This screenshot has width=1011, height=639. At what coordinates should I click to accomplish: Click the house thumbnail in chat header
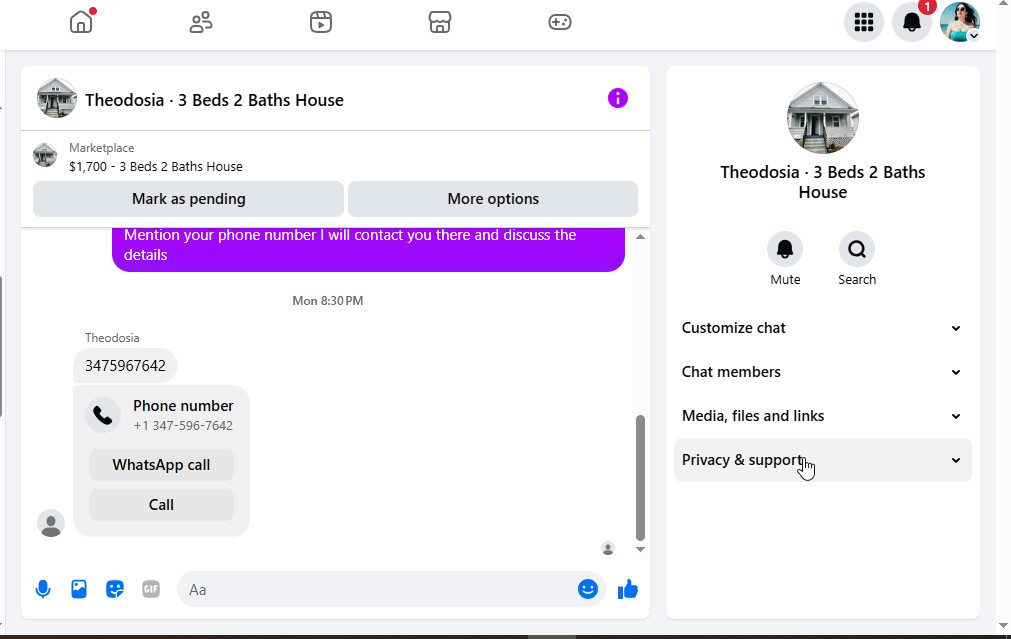[57, 98]
